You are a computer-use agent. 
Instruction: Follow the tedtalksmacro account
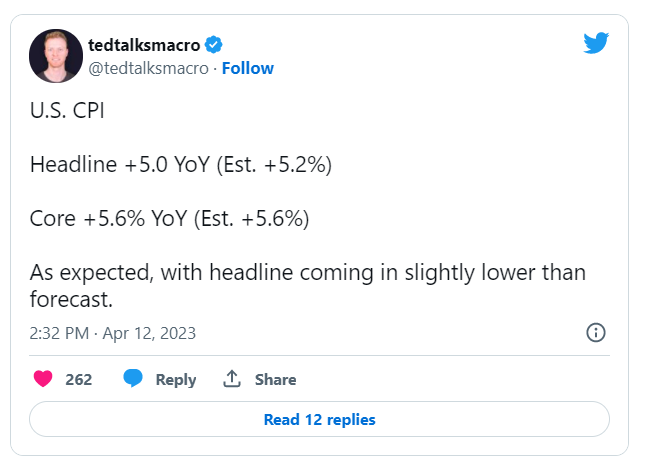pos(248,68)
